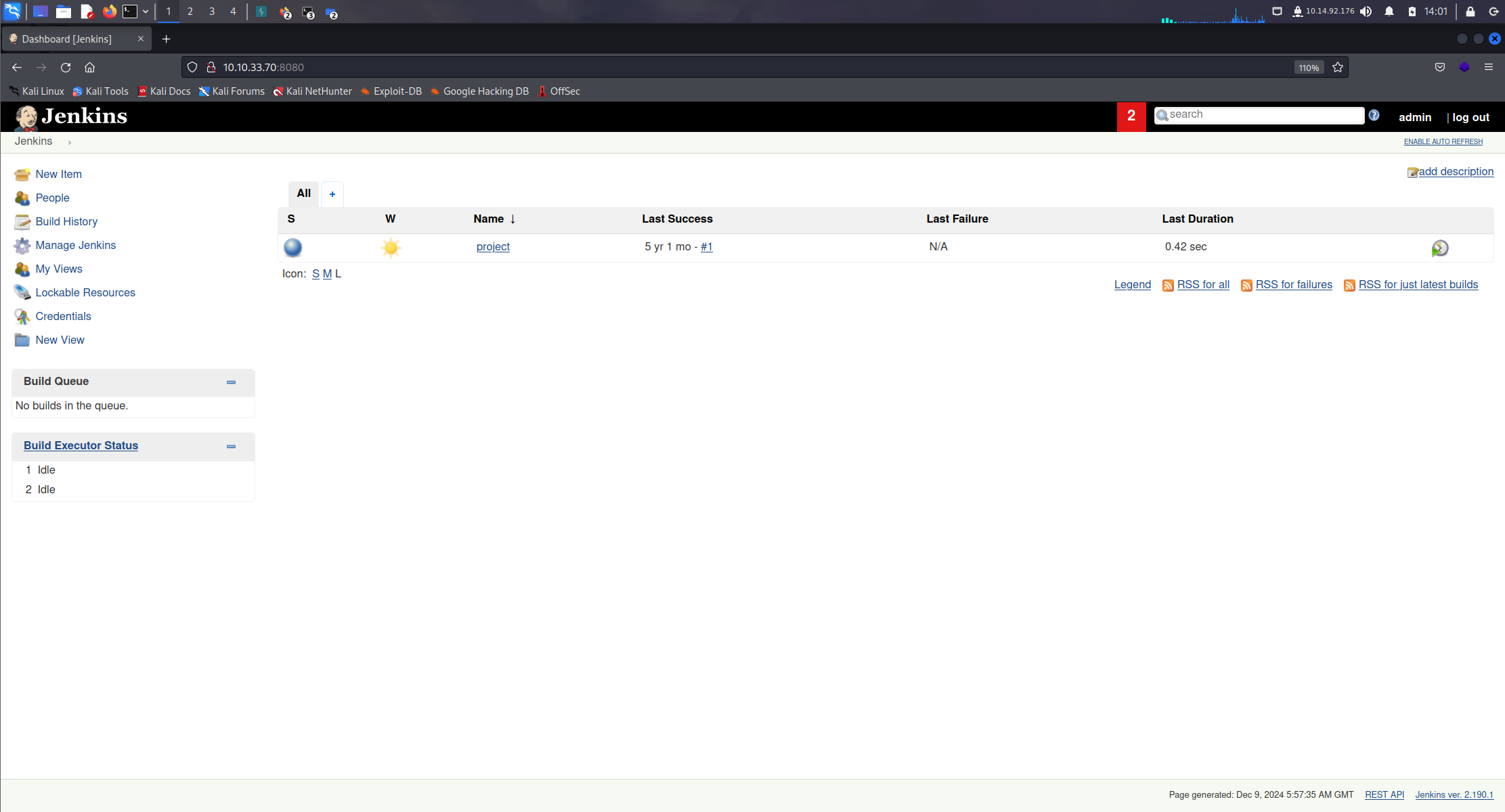Open Manage Jenkins gear icon
This screenshot has height=812, width=1505.
(x=22, y=246)
